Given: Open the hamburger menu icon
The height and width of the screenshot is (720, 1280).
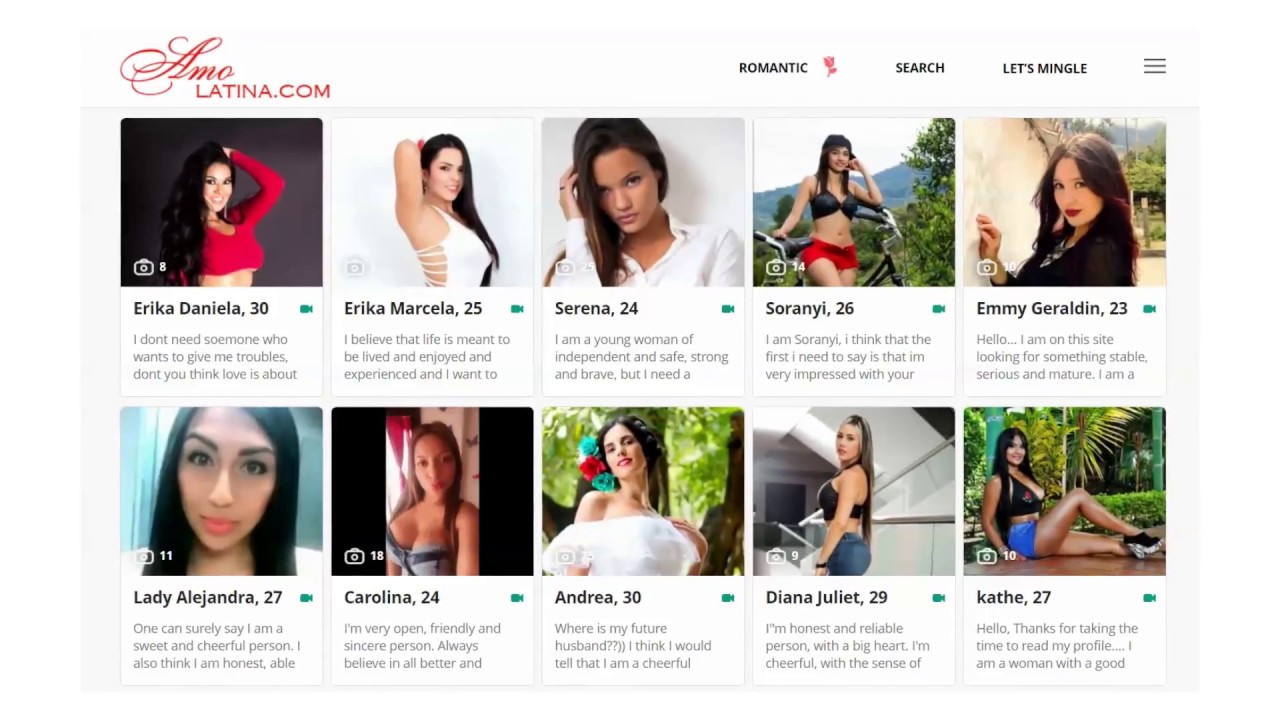Looking at the screenshot, I should [1155, 66].
